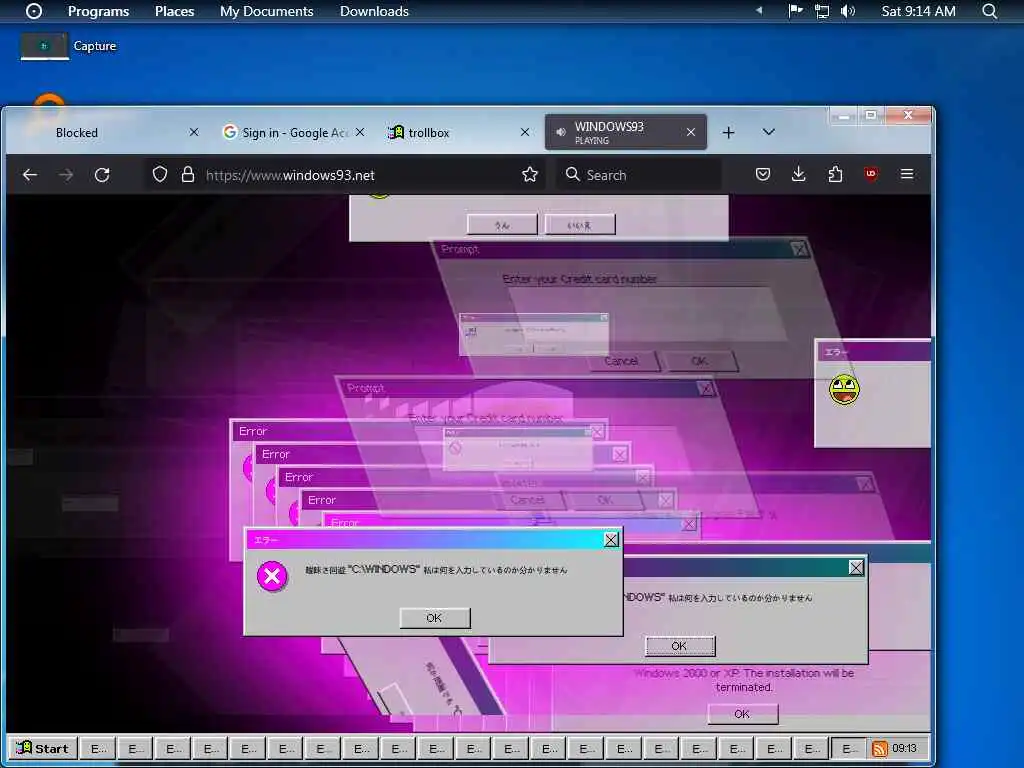Click the URL address bar
The width and height of the screenshot is (1024, 768).
tap(345, 175)
